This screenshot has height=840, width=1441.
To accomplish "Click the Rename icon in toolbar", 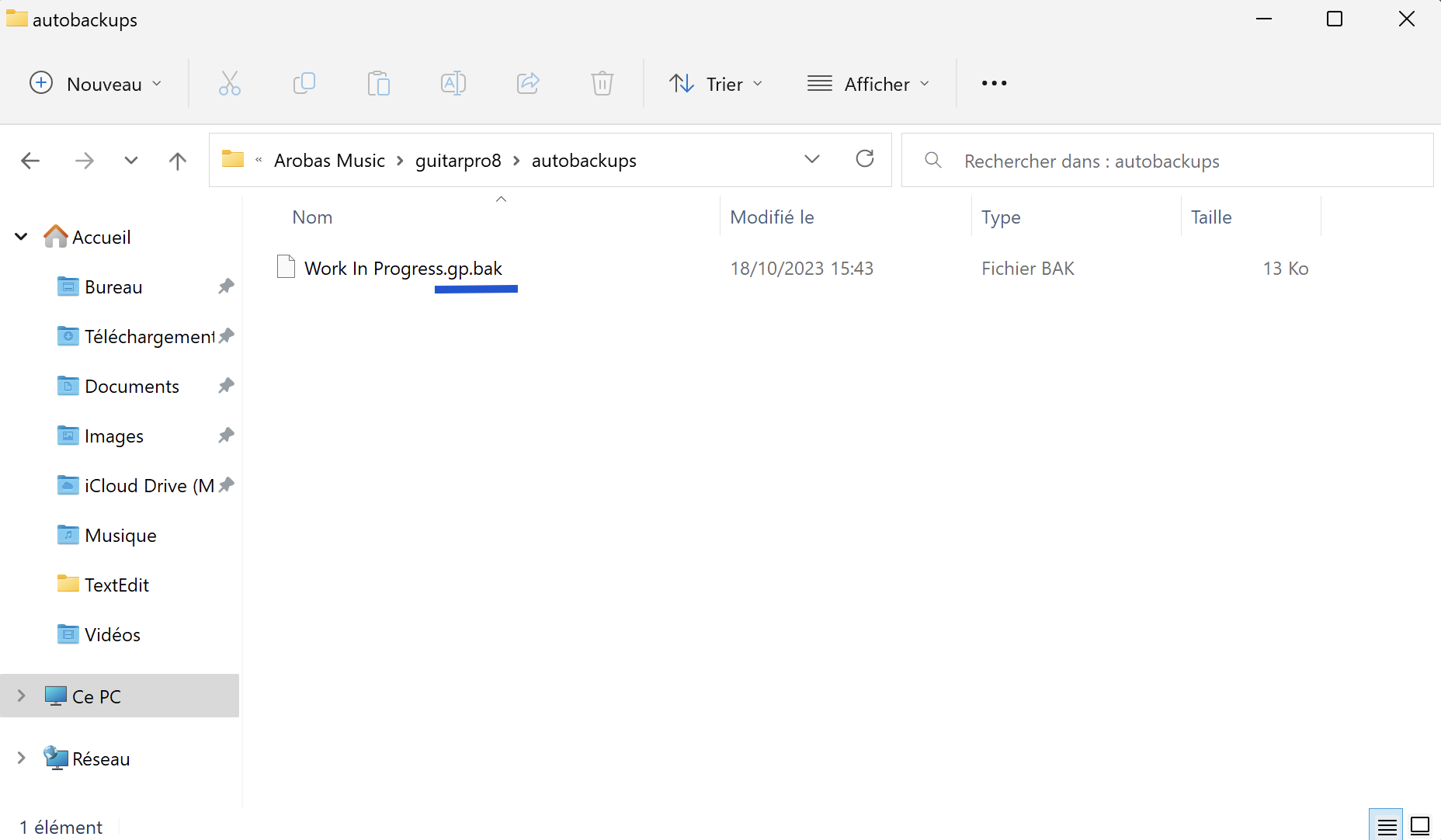I will click(453, 83).
